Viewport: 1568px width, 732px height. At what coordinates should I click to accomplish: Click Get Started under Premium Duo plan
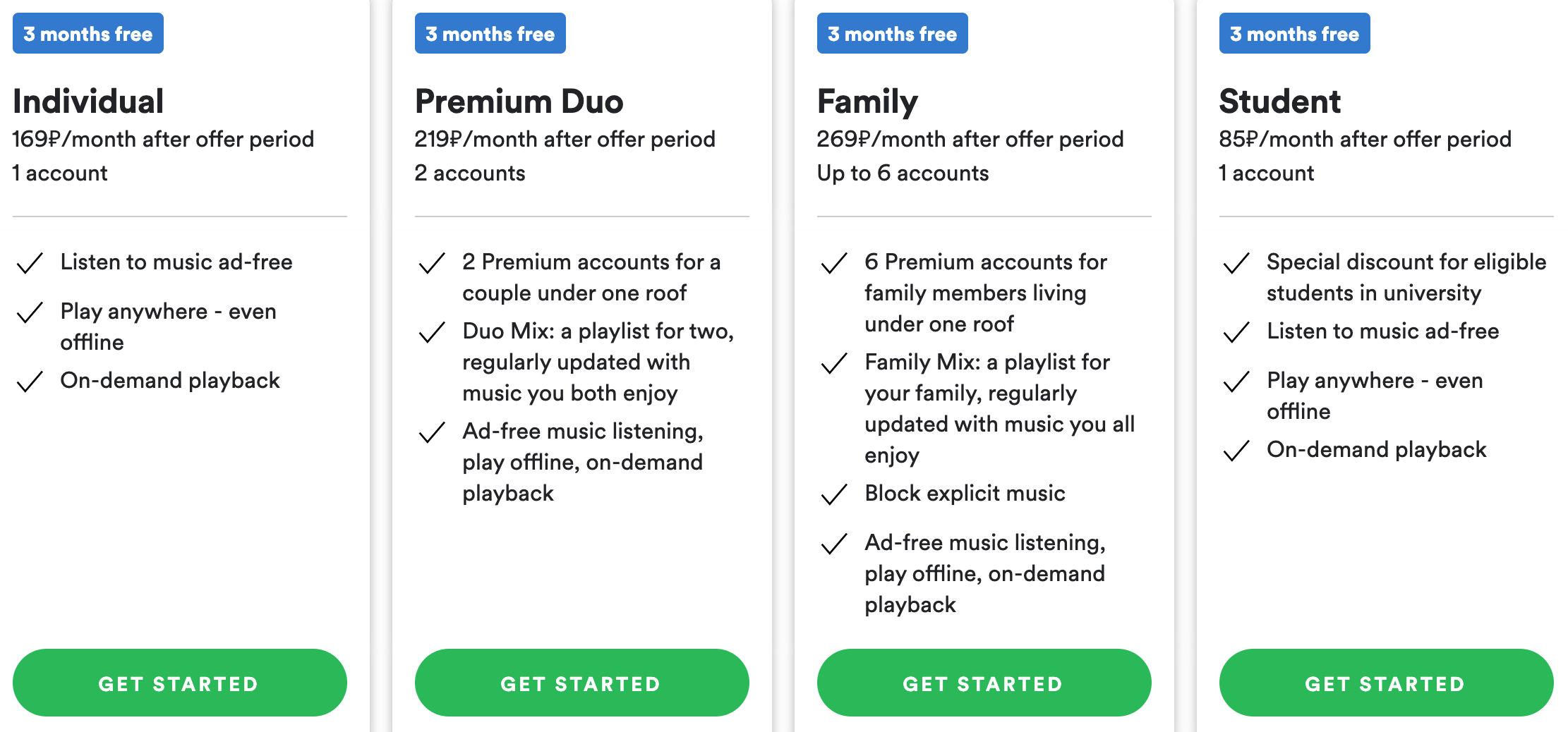(581, 683)
